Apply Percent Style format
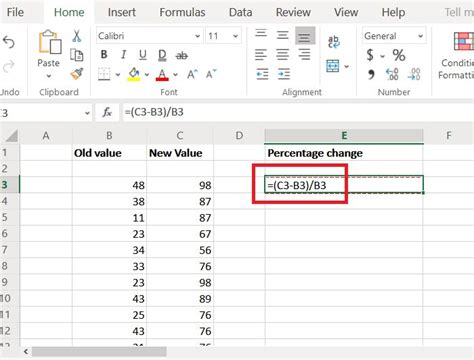474x360 pixels. pos(399,55)
